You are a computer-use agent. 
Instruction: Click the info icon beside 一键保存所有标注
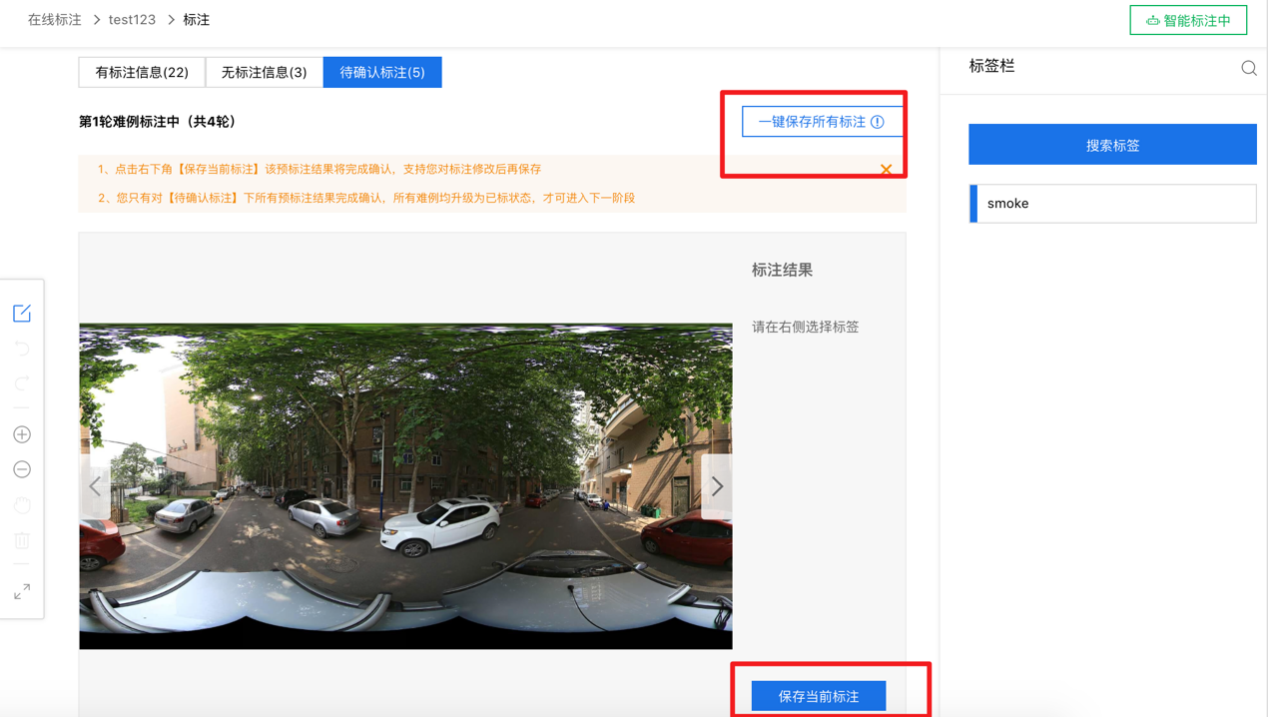877,122
